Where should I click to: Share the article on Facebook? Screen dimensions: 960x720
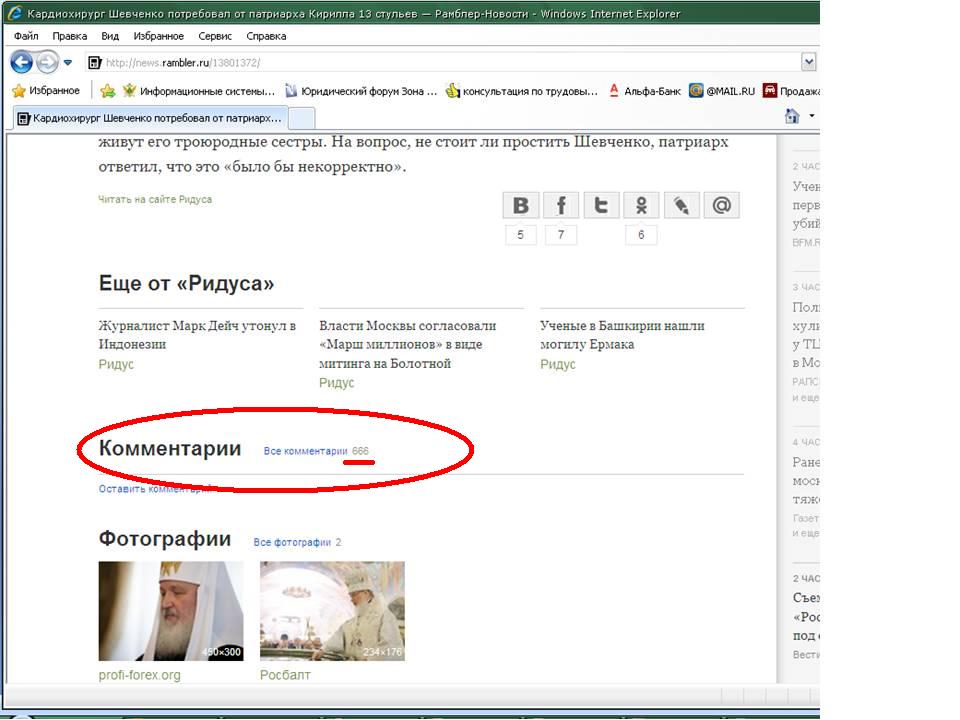coord(561,205)
